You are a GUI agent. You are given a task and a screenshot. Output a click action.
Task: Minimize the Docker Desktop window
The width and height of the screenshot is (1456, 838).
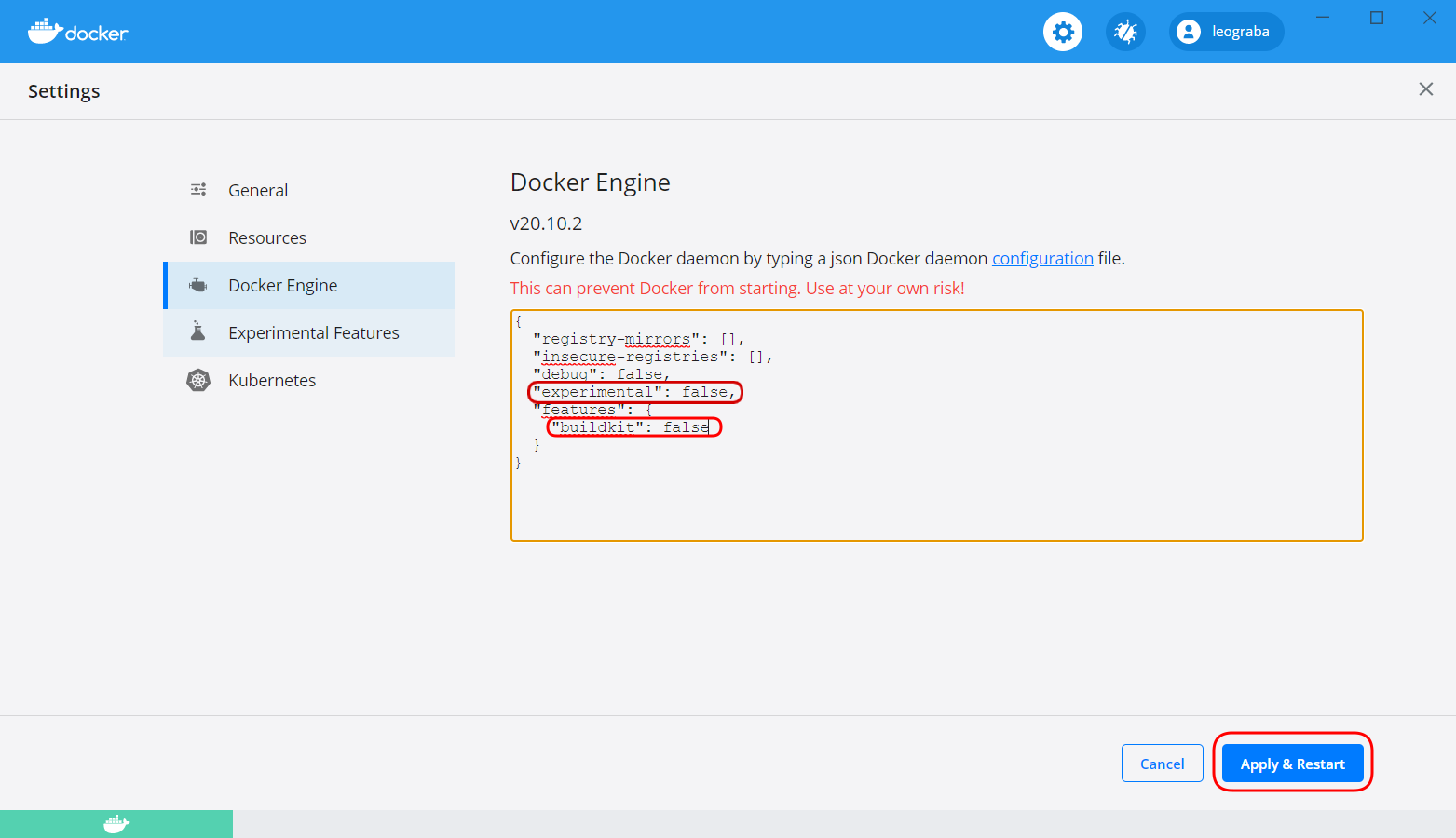[1323, 18]
